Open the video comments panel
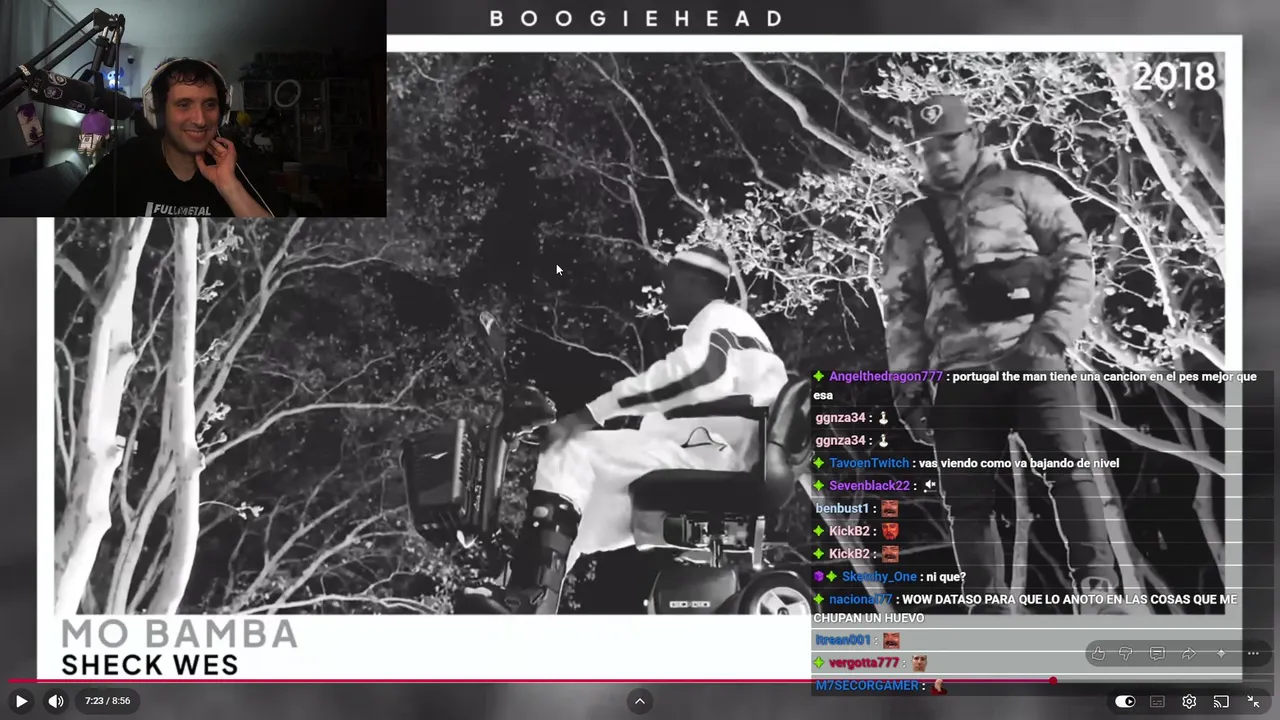The height and width of the screenshot is (720, 1280). pyautogui.click(x=1157, y=654)
